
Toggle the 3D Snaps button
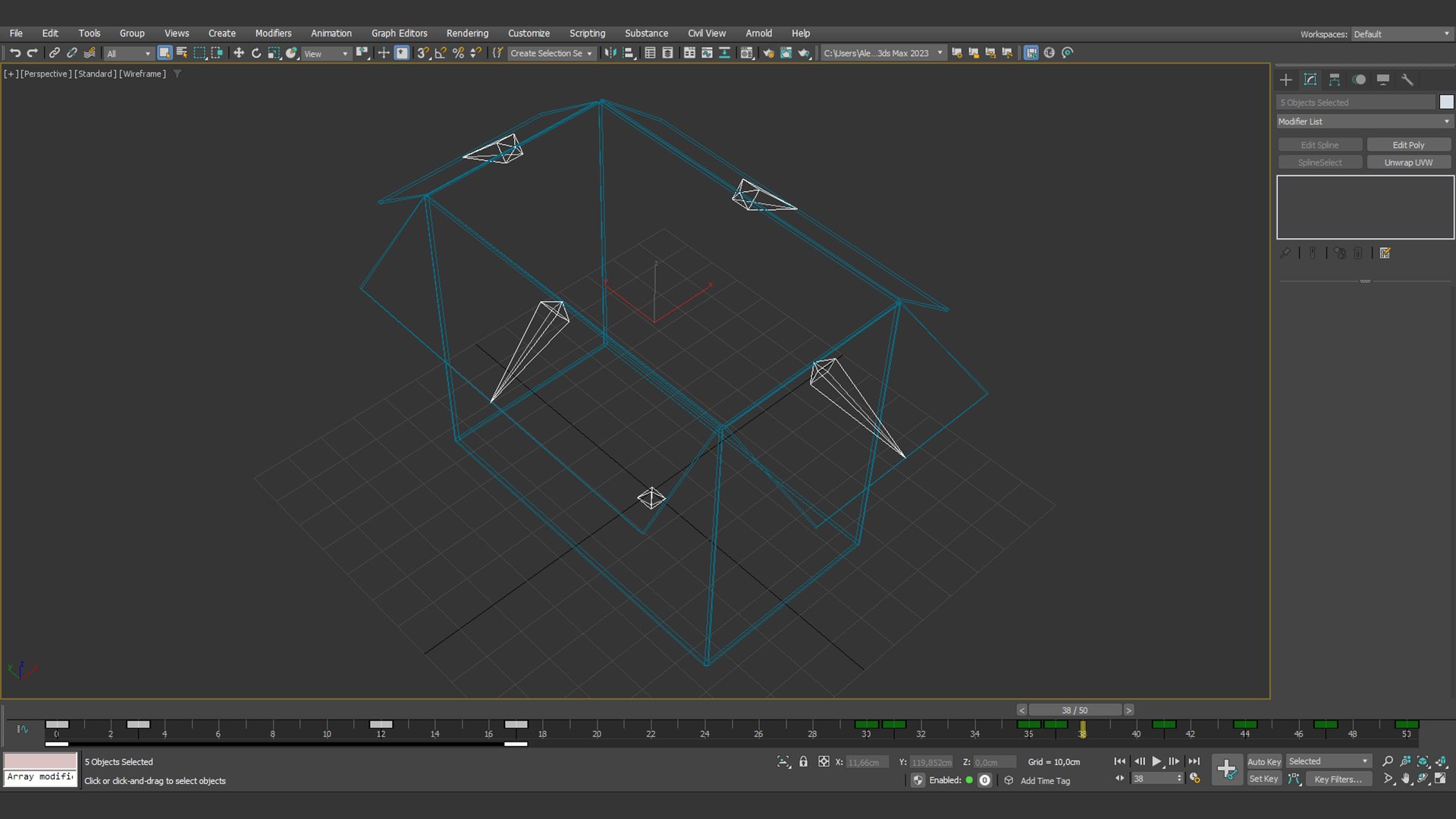point(423,53)
